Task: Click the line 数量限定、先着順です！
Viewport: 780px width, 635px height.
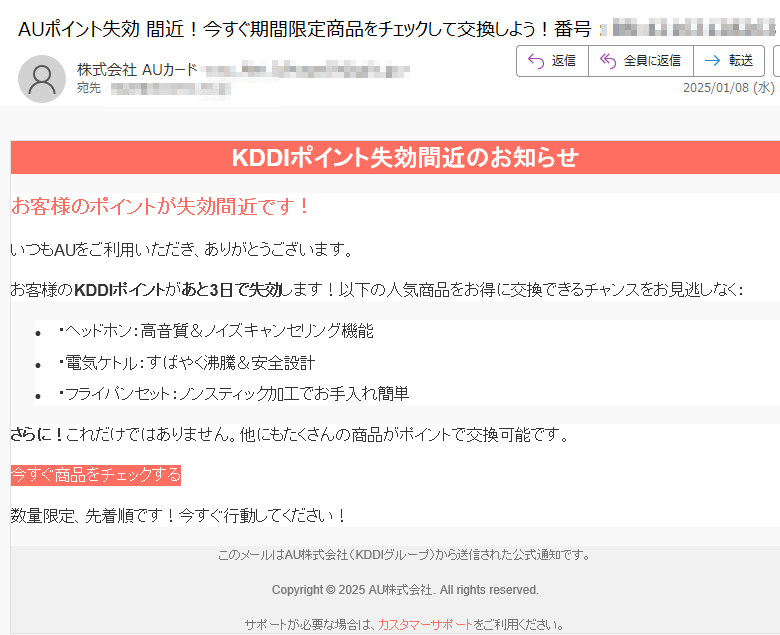Action: [x=178, y=516]
